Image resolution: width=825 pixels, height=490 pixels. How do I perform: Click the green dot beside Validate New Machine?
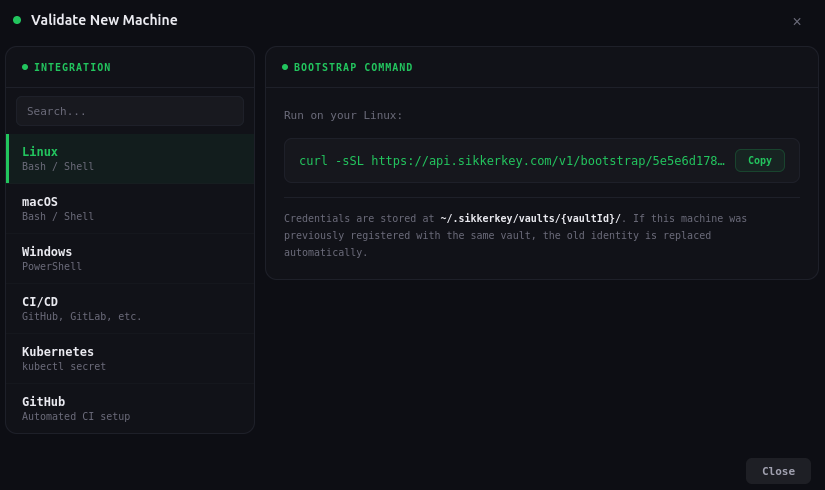click(x=17, y=20)
